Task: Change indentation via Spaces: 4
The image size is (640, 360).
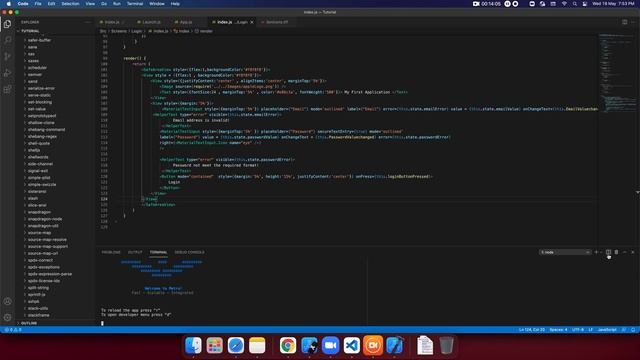Action: click(x=558, y=330)
